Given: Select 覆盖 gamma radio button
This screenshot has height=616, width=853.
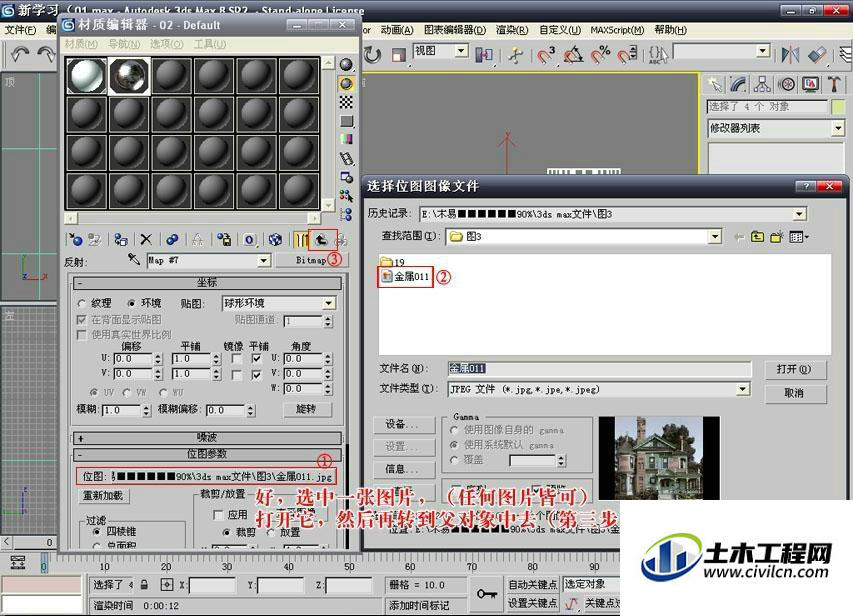Looking at the screenshot, I should 454,460.
